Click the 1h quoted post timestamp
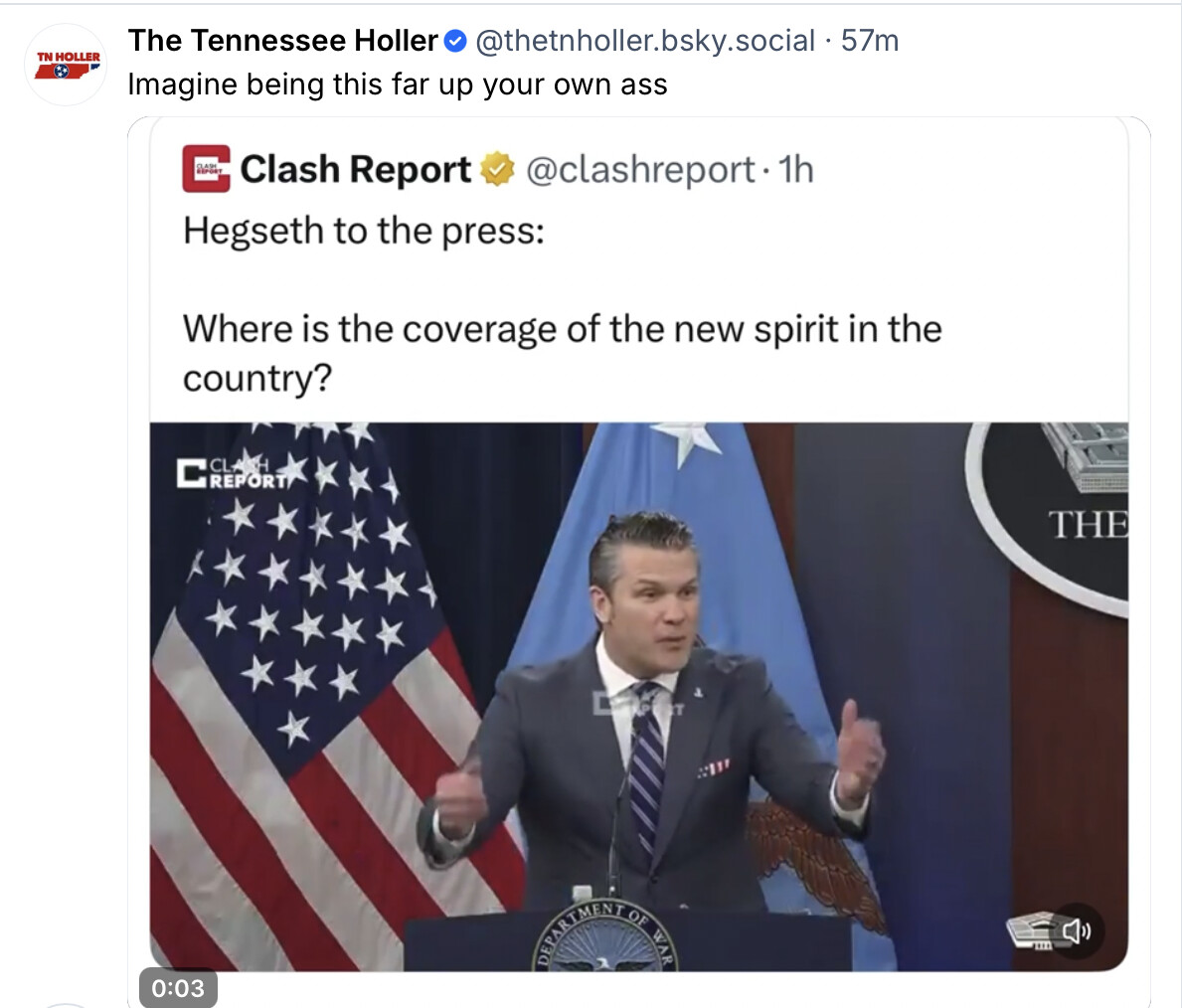This screenshot has height=1008, width=1182. pos(796,170)
